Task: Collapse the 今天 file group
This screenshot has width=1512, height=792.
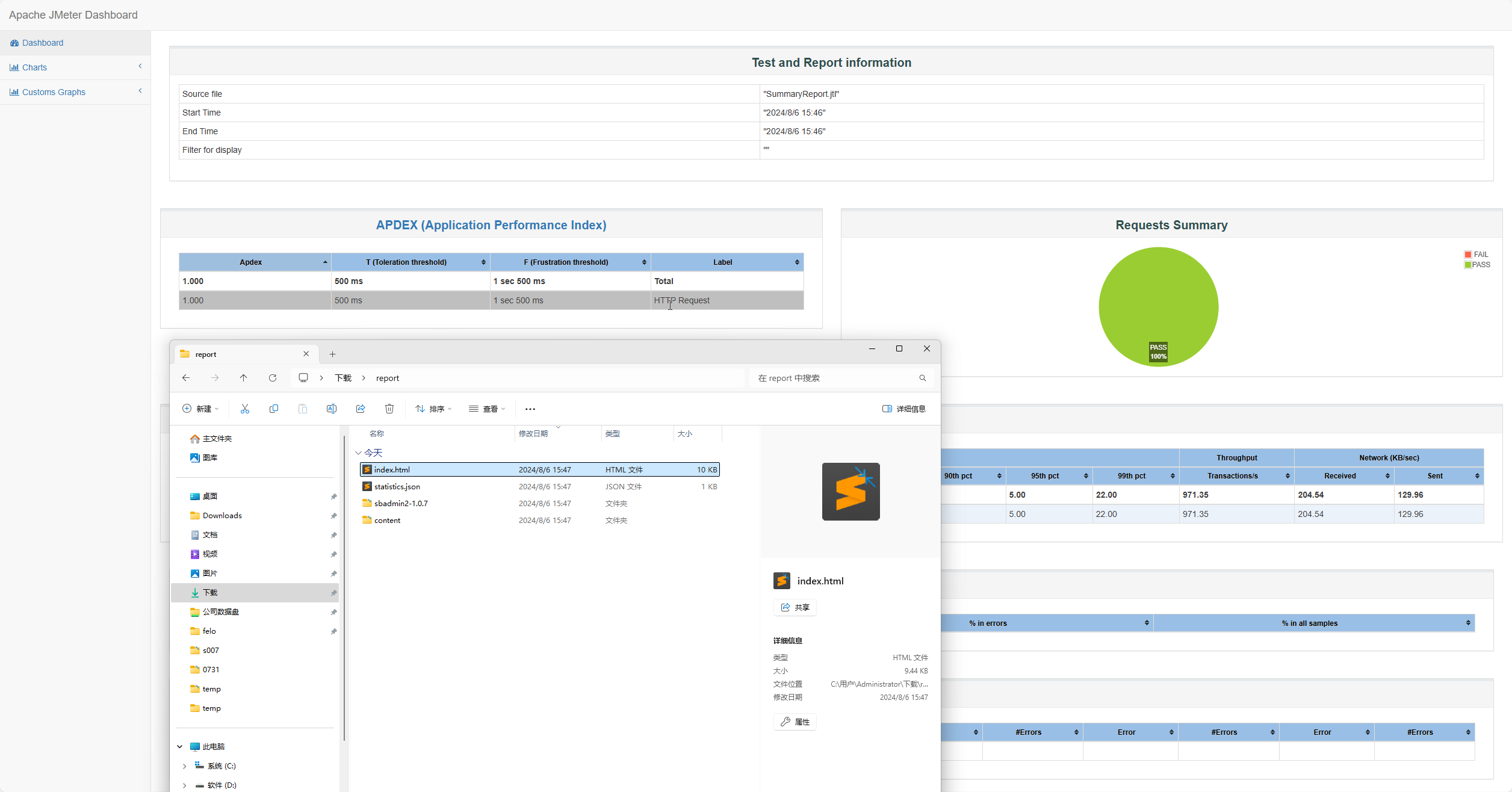Action: pos(359,453)
